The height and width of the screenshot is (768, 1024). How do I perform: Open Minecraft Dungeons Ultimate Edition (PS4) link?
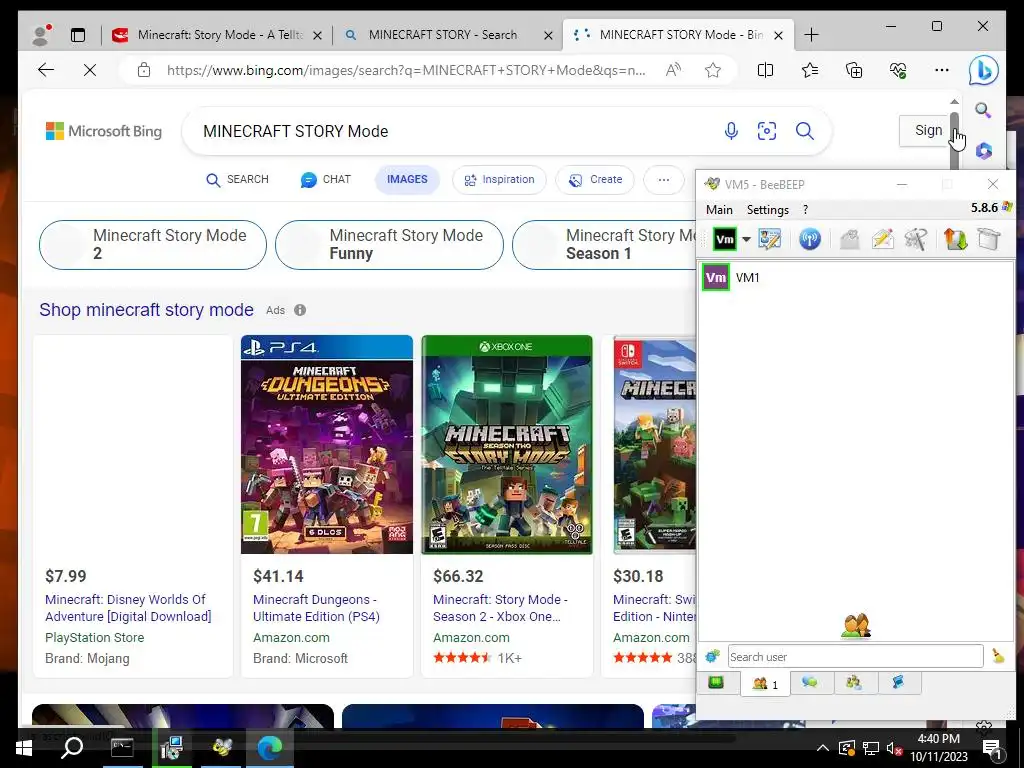pyautogui.click(x=316, y=608)
